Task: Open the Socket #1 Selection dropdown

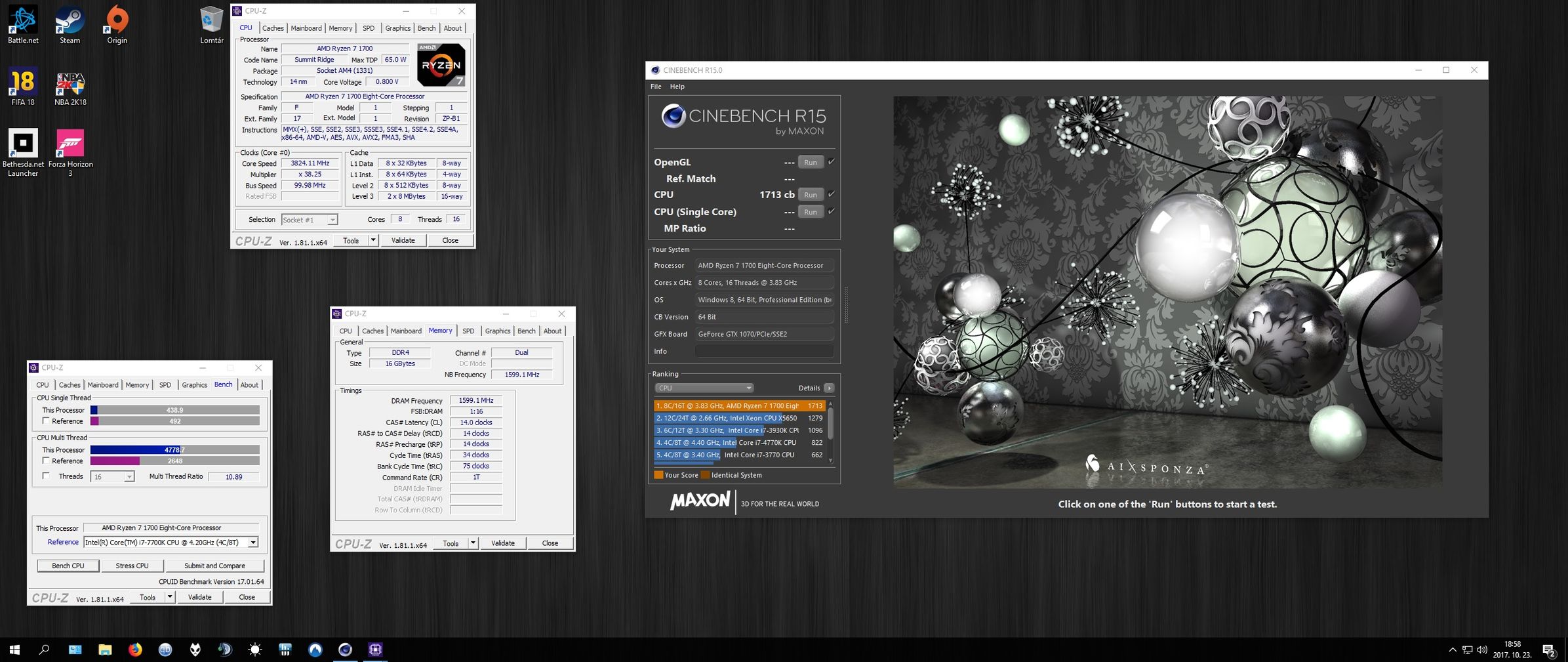Action: (x=309, y=220)
